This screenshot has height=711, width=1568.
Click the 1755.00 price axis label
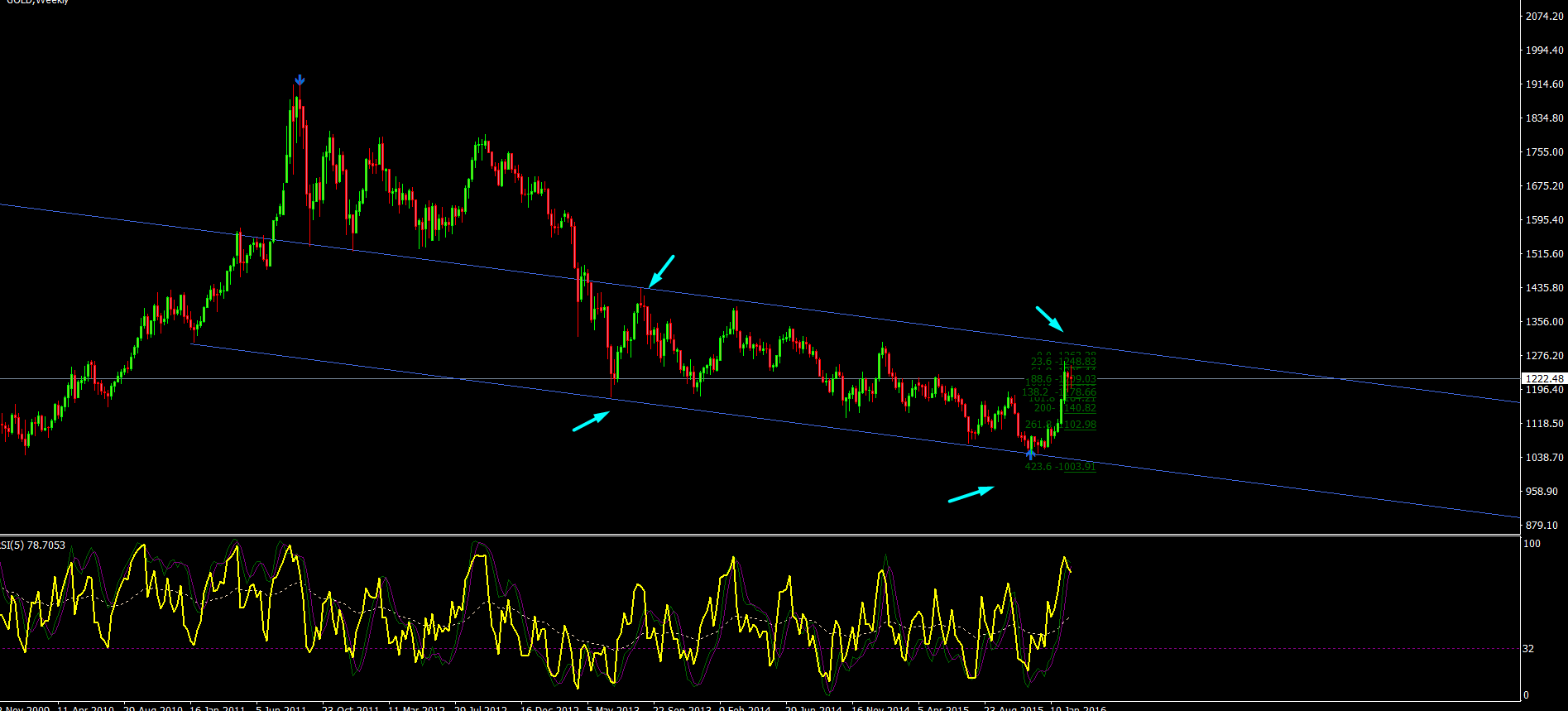pyautogui.click(x=1545, y=152)
